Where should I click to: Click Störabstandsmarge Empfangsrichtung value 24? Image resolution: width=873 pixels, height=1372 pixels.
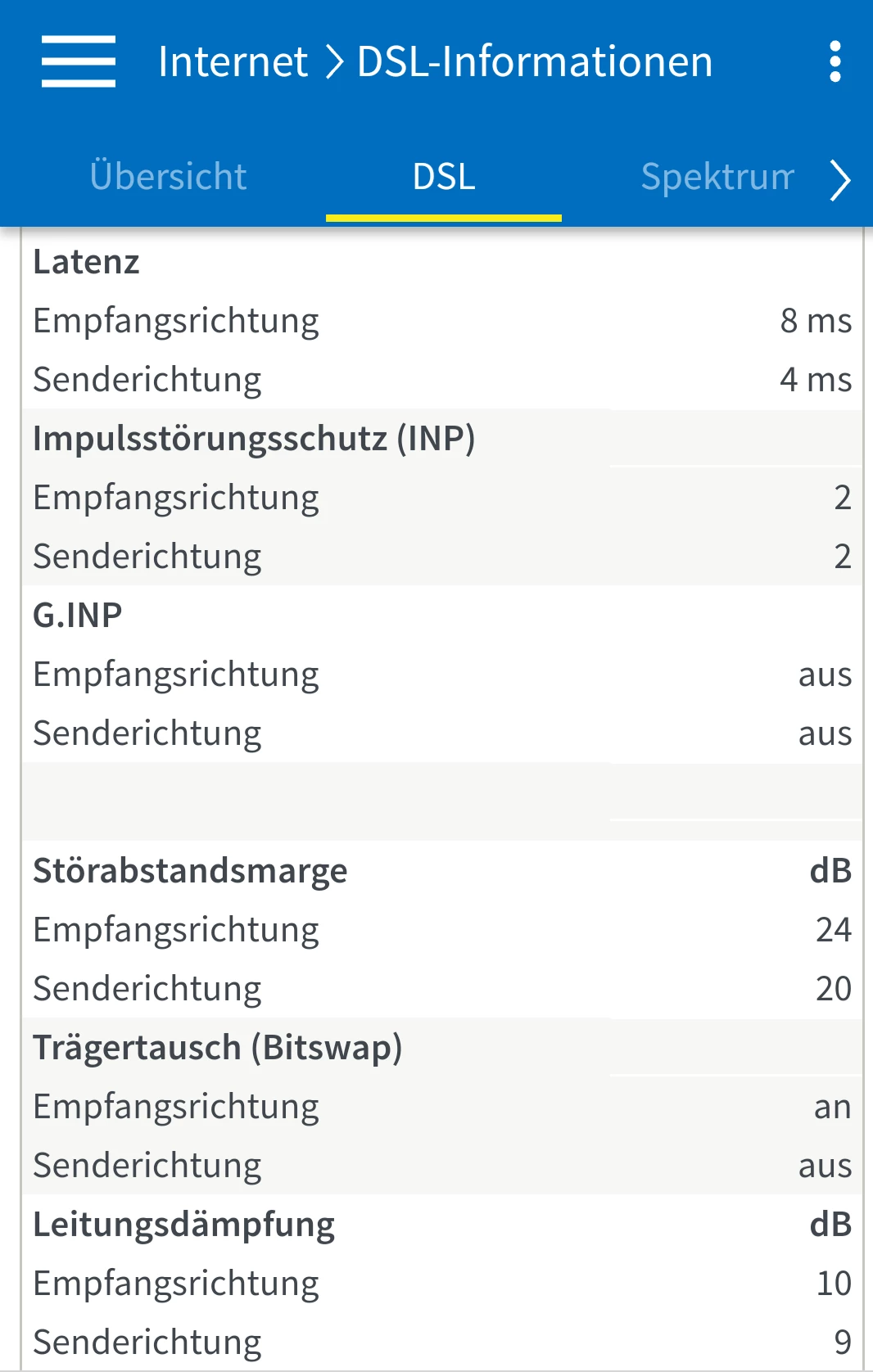tap(834, 930)
